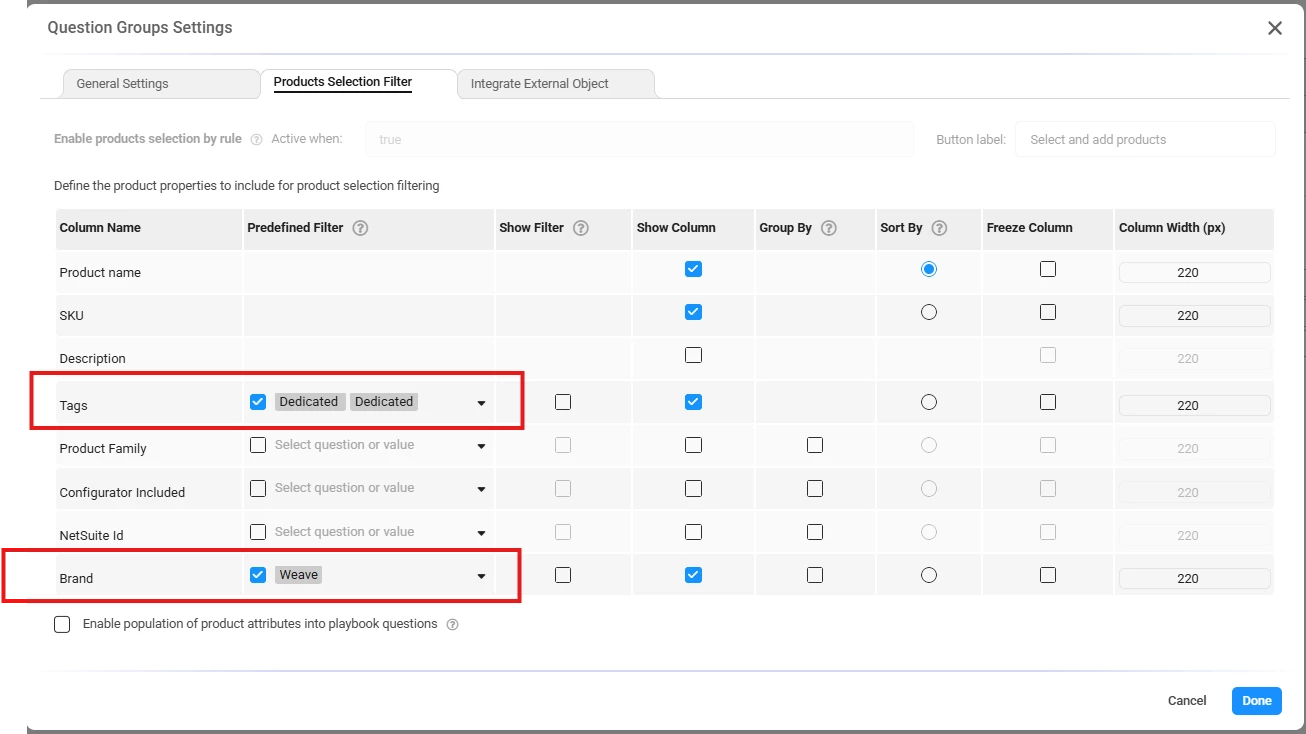
Task: Check Show Column for Description
Action: (693, 355)
